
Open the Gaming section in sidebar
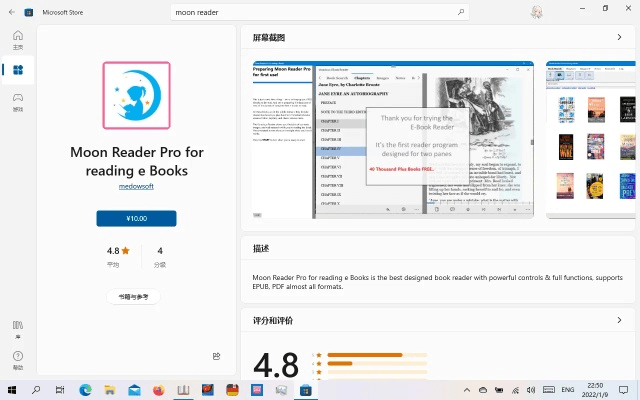coord(18,102)
